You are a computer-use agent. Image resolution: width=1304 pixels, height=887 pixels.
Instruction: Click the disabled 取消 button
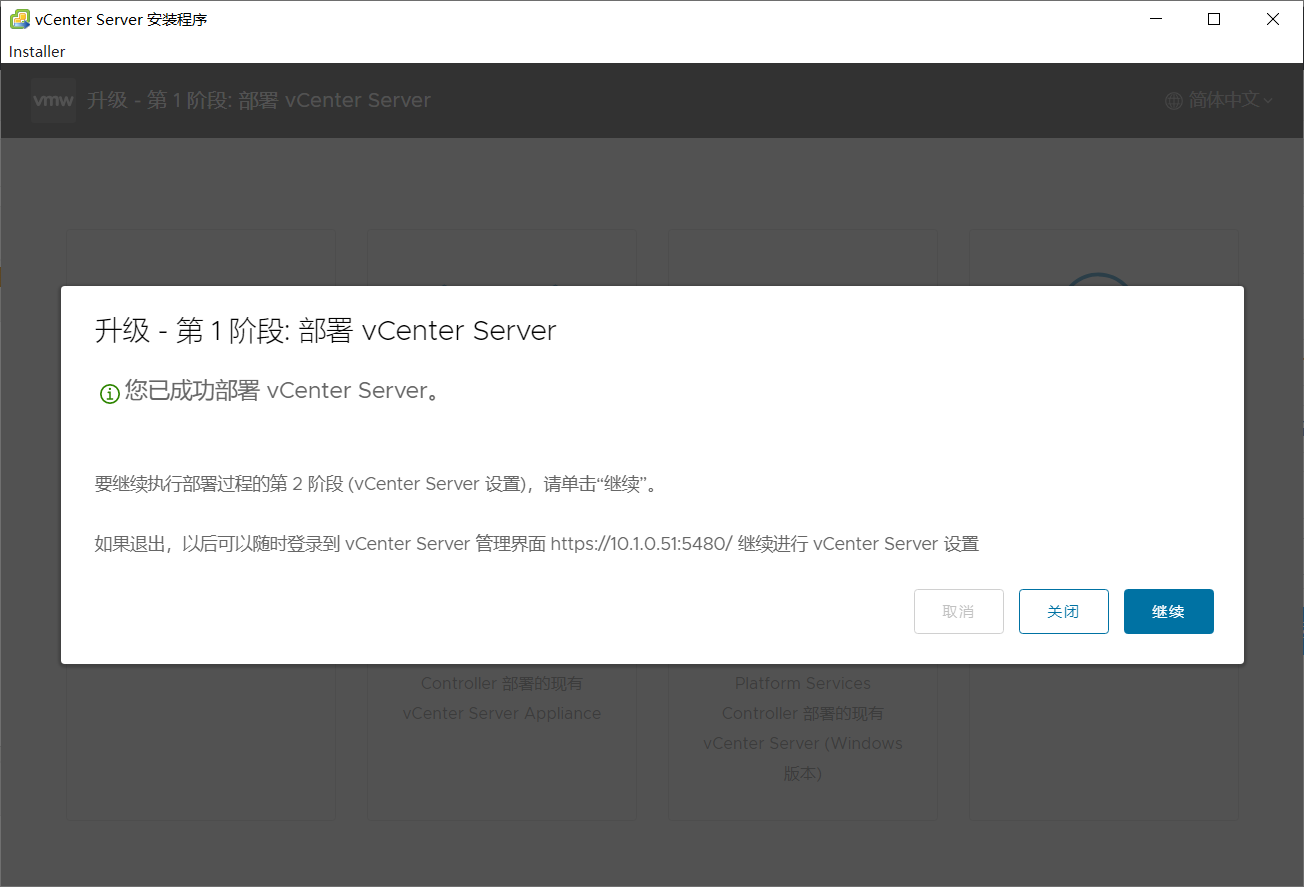coord(958,611)
